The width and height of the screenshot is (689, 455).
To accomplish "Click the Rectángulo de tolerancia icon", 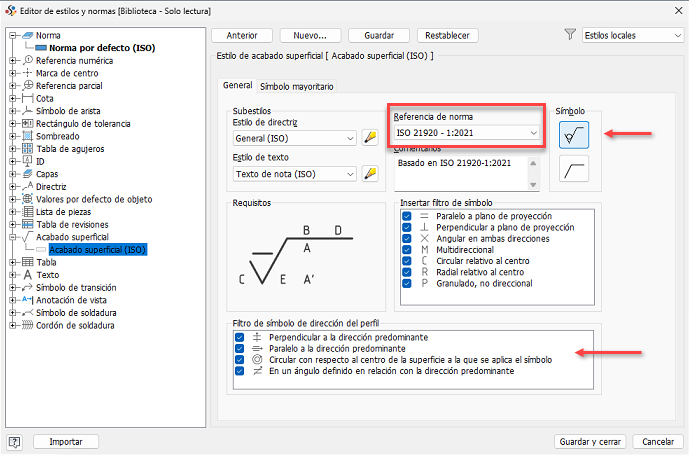I will [28, 124].
